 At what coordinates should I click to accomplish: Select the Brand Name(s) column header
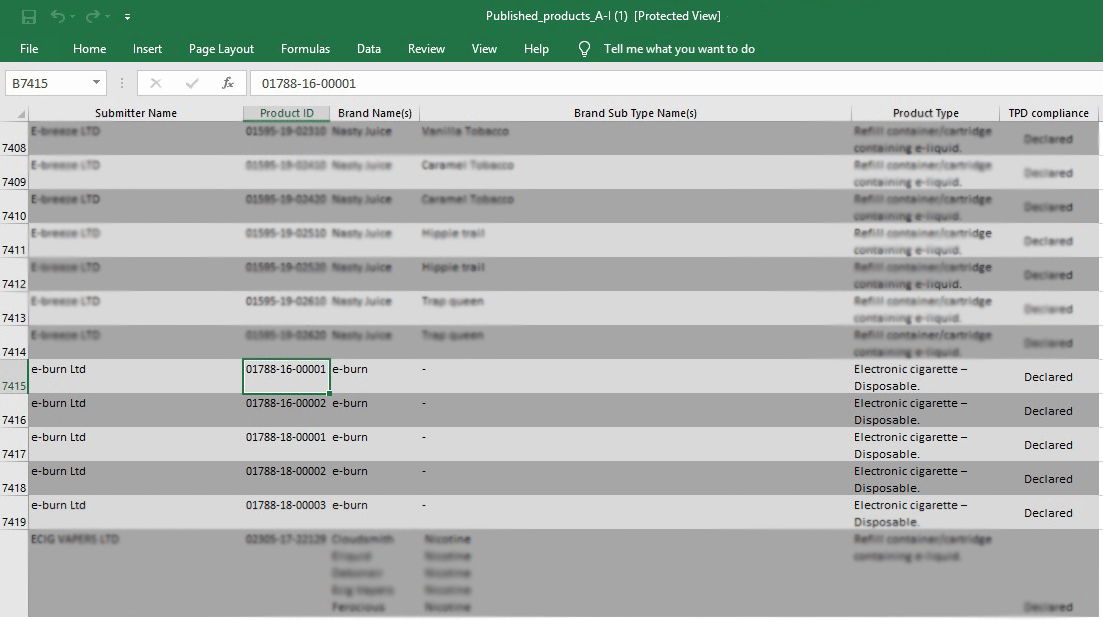tap(374, 113)
